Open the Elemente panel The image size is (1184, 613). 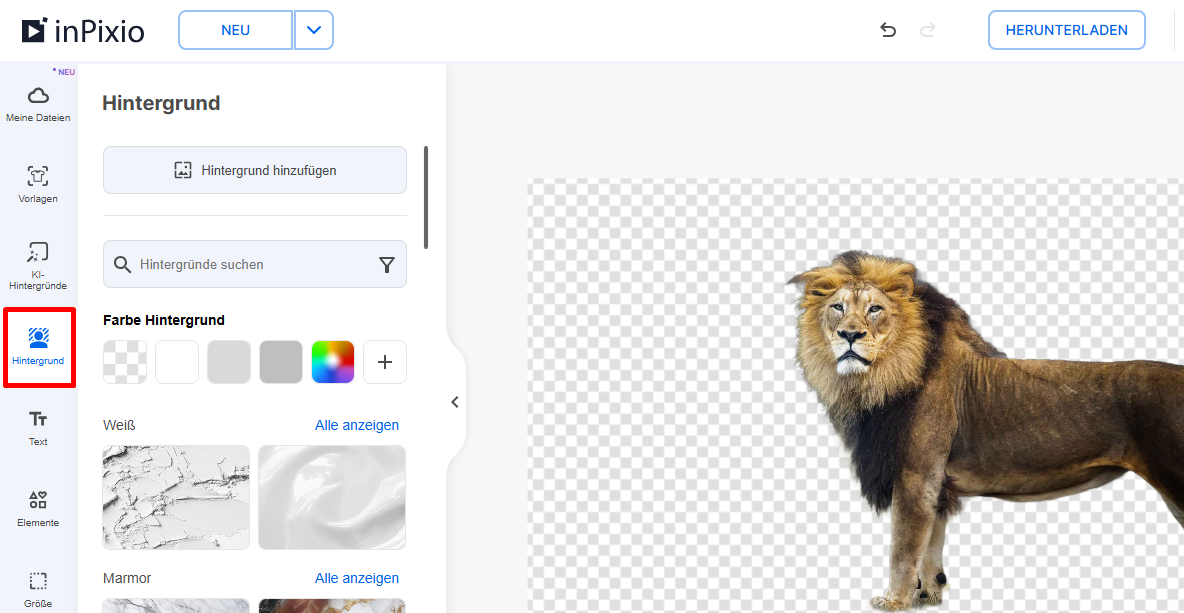(38, 509)
